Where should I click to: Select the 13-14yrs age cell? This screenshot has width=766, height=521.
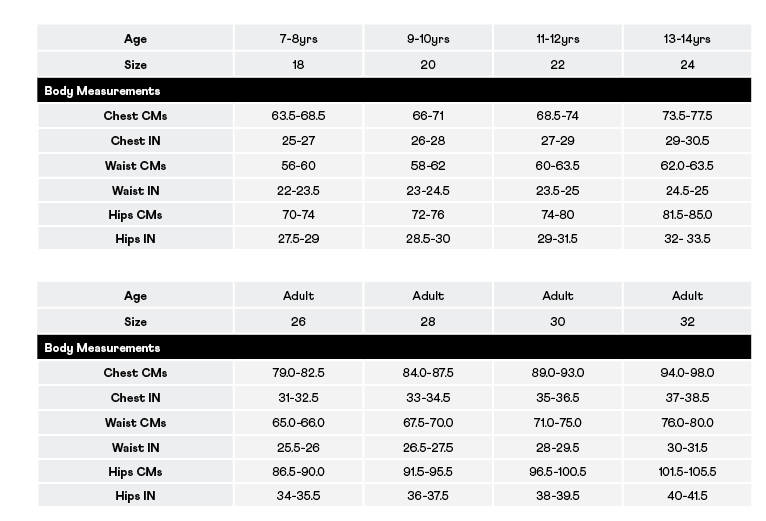(x=687, y=39)
